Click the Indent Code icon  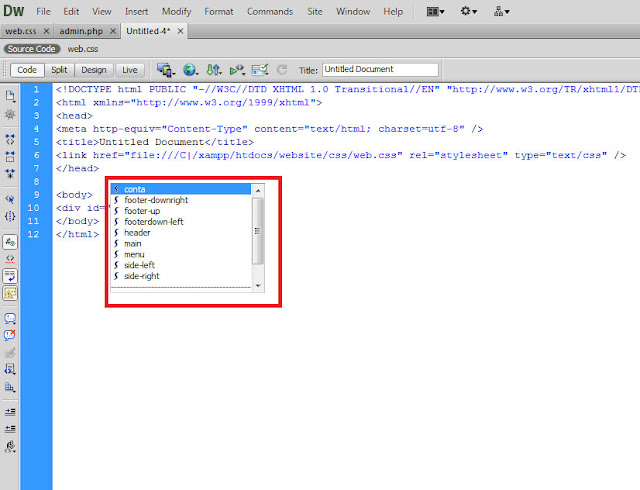click(x=10, y=412)
